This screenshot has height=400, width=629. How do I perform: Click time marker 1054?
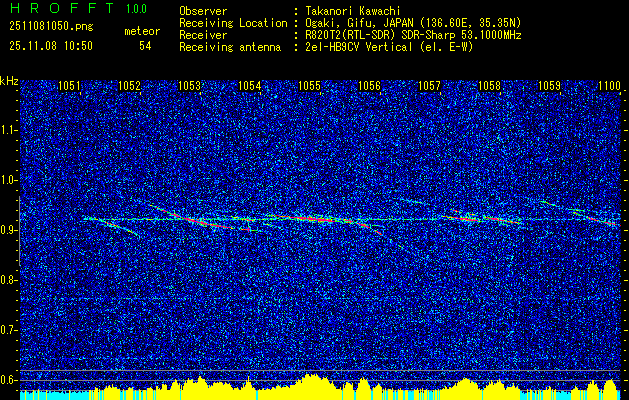point(250,85)
